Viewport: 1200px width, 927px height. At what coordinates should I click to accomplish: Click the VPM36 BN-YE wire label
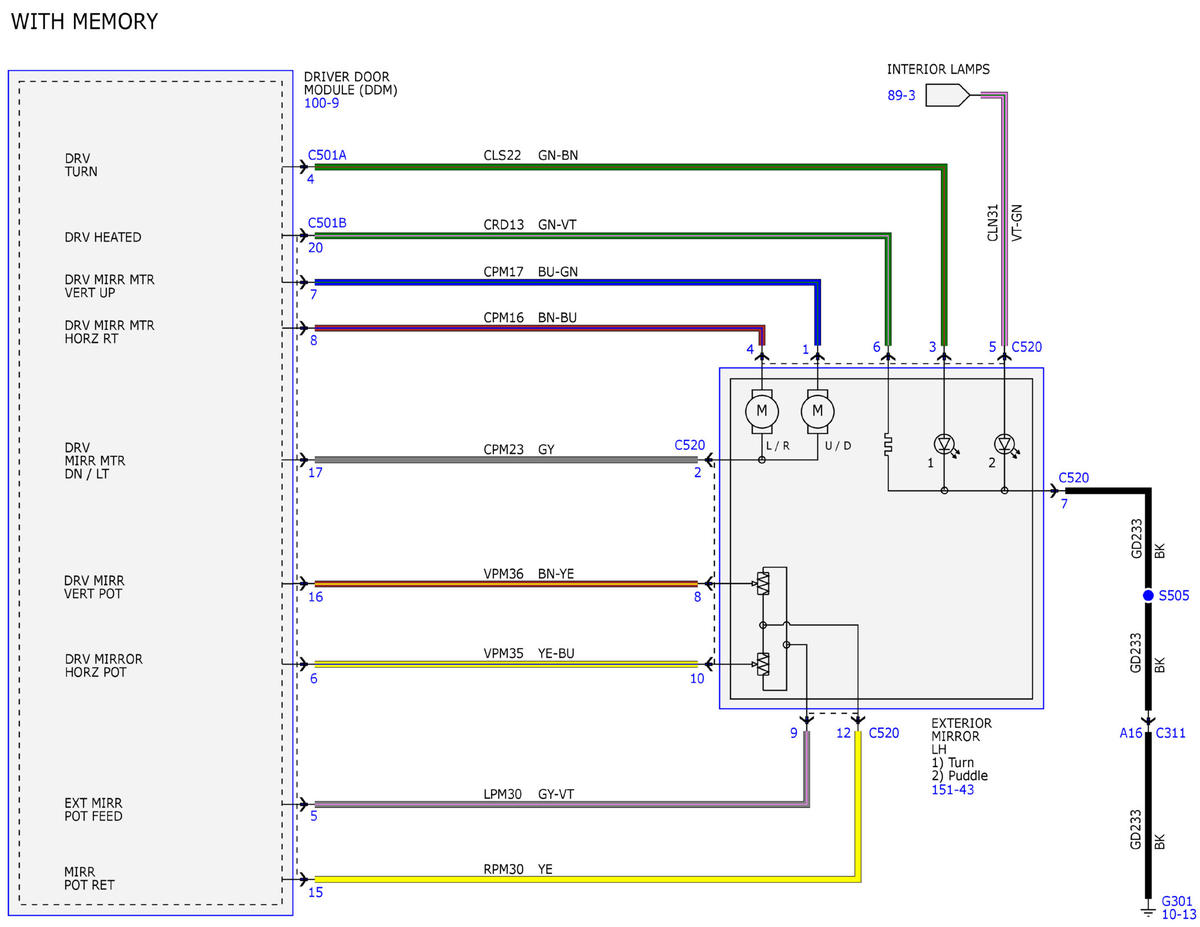pyautogui.click(x=529, y=573)
